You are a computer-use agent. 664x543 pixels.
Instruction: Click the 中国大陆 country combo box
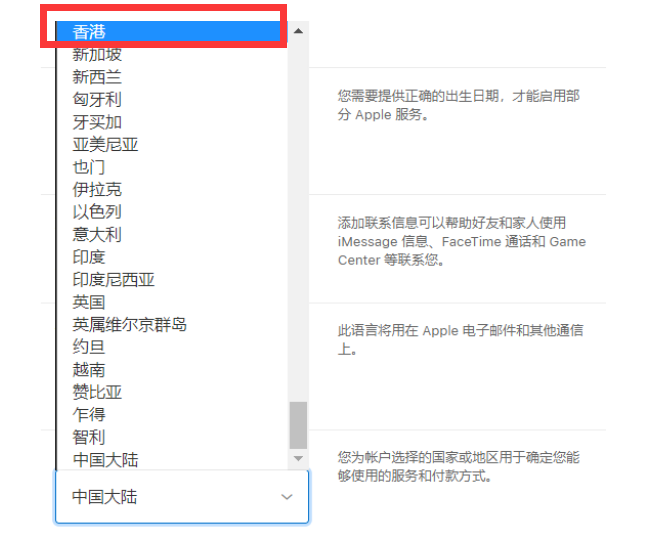click(x=182, y=497)
